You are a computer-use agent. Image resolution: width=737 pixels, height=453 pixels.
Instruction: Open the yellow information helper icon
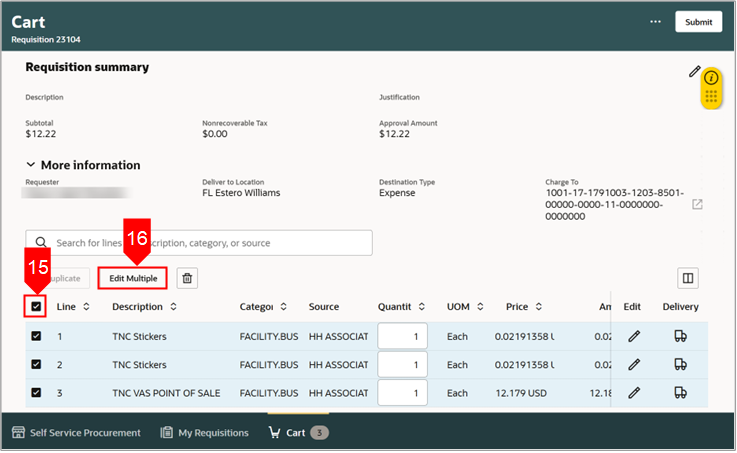pyautogui.click(x=711, y=78)
